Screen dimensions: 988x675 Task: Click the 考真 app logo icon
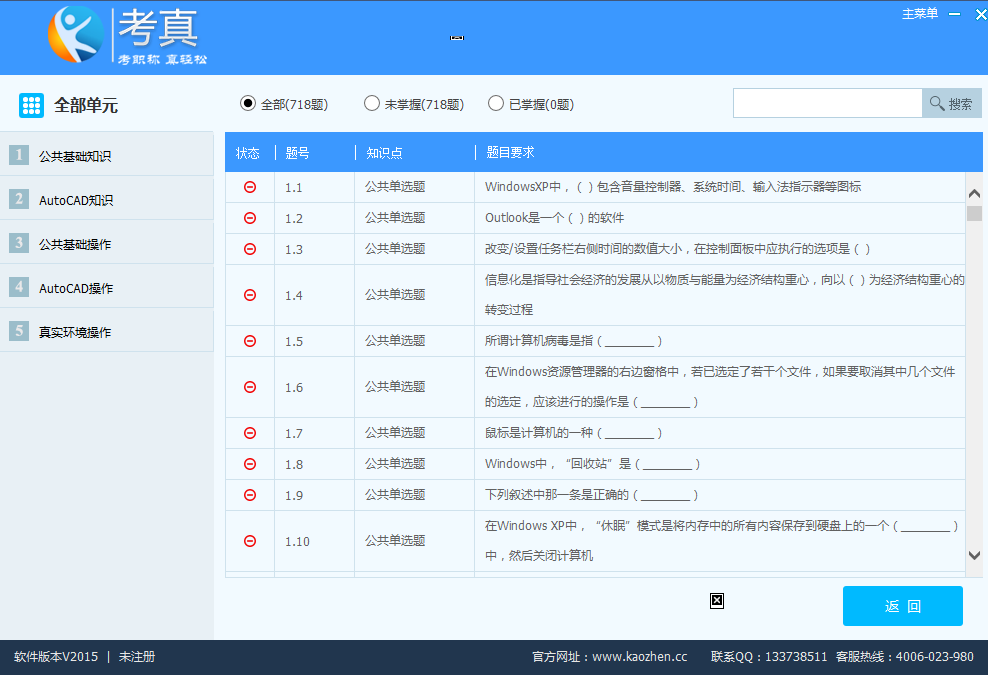point(75,35)
